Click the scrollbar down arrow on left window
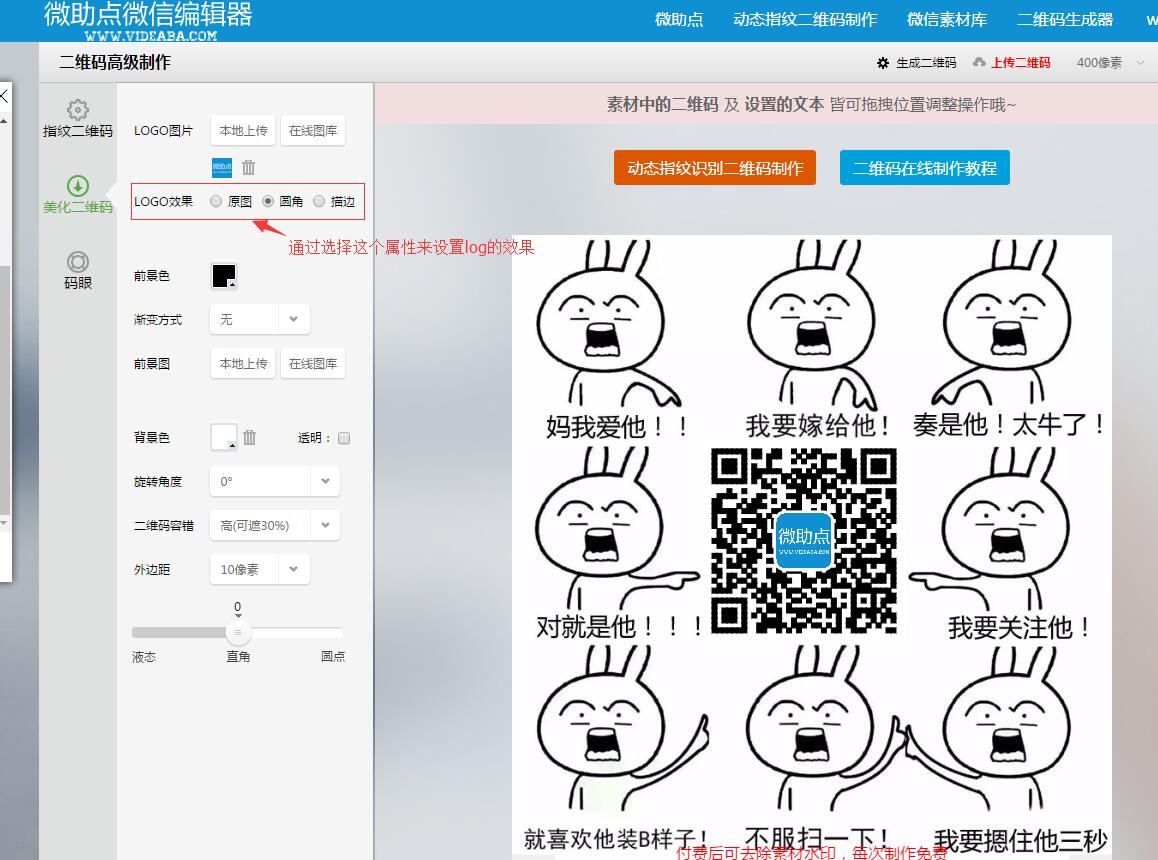This screenshot has height=860, width=1158. pyautogui.click(x=4, y=523)
